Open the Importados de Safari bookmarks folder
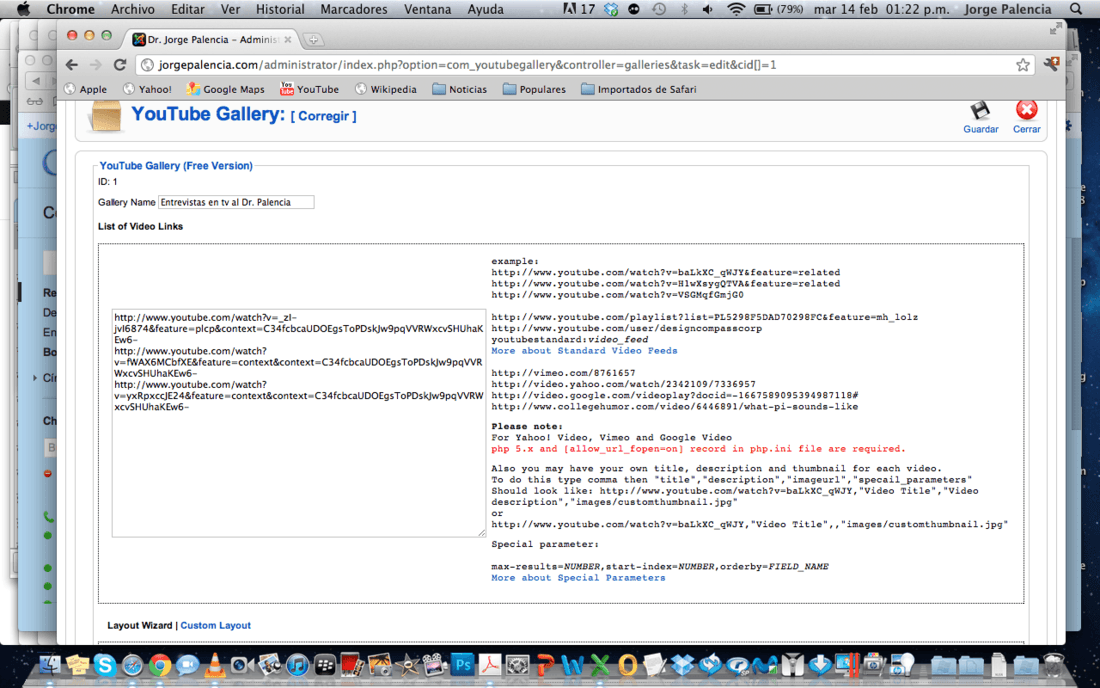 (x=638, y=89)
